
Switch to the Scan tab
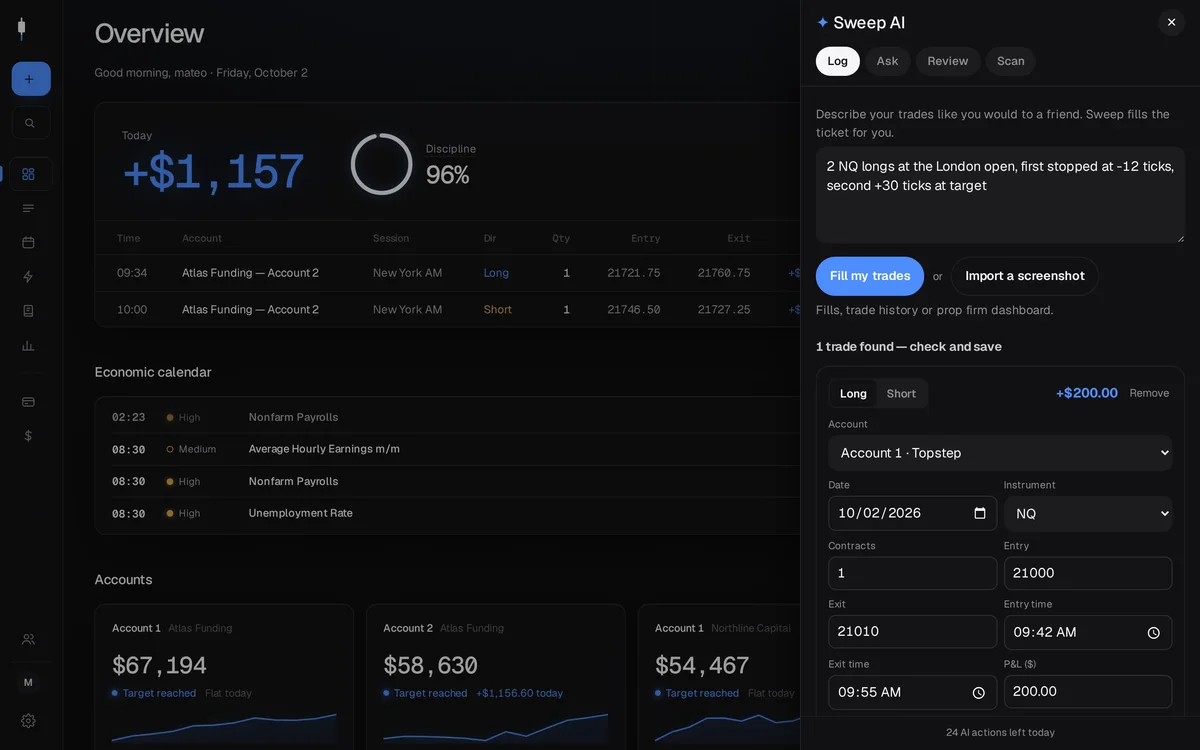click(x=1011, y=61)
